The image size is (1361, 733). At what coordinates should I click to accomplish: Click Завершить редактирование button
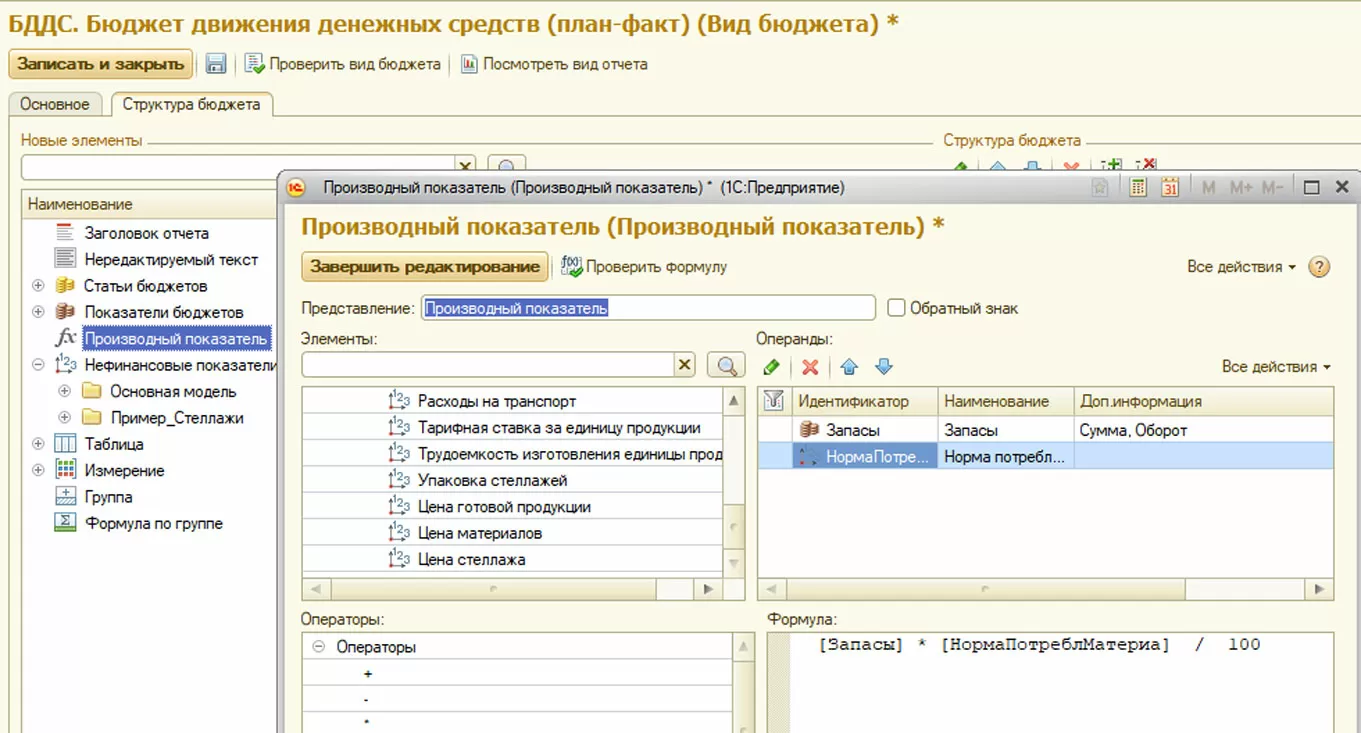424,267
